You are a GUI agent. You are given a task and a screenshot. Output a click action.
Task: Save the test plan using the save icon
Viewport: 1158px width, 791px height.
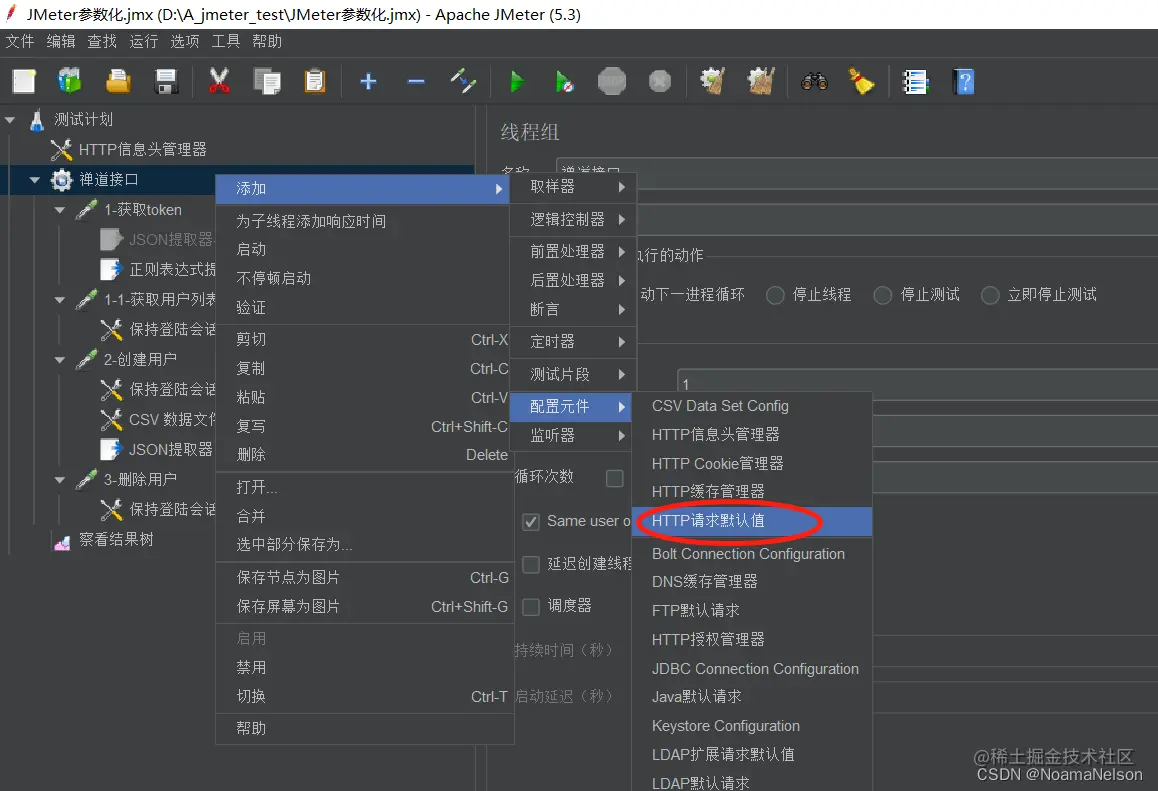tap(166, 81)
